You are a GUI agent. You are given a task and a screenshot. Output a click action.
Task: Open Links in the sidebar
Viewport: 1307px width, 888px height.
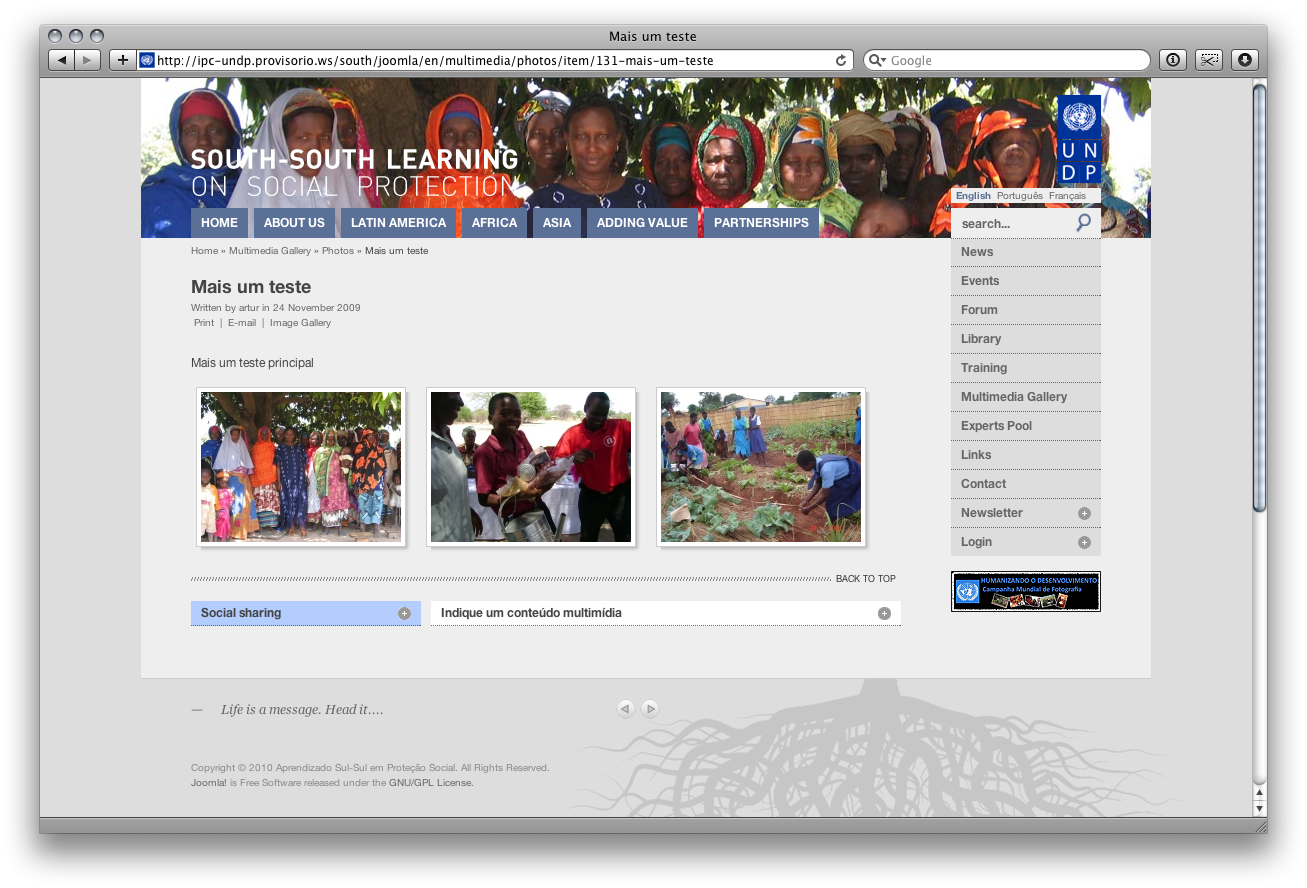click(1026, 455)
